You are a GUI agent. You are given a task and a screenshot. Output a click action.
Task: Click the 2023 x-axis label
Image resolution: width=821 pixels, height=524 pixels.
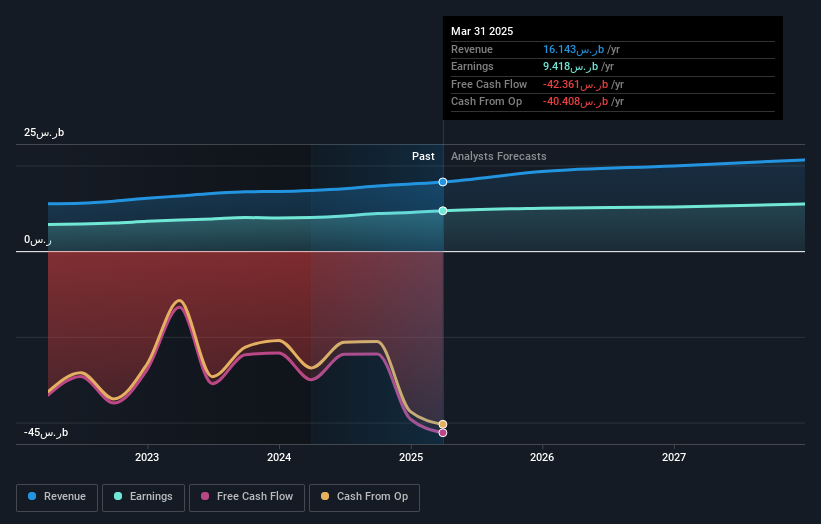coord(147,458)
